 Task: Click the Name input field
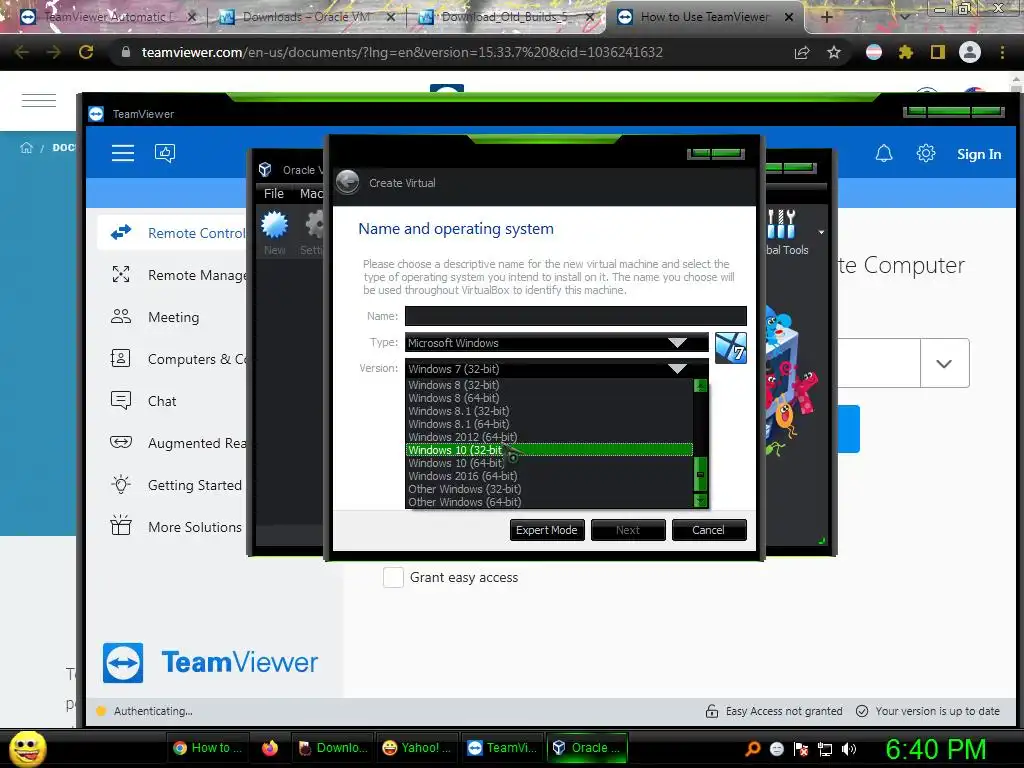575,316
